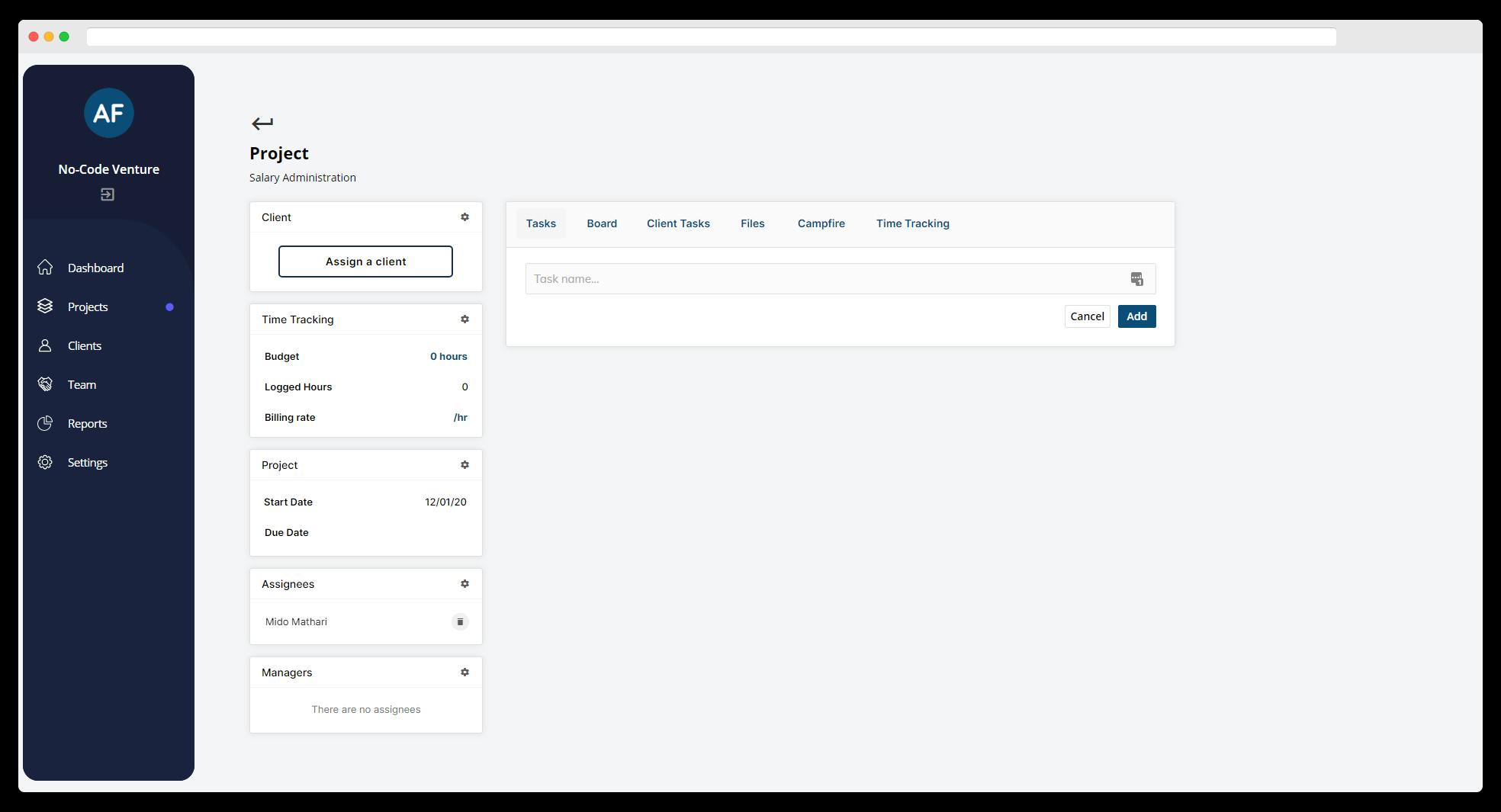Open Project dates panel gear settings
Viewport: 1501px width, 812px height.
point(464,465)
